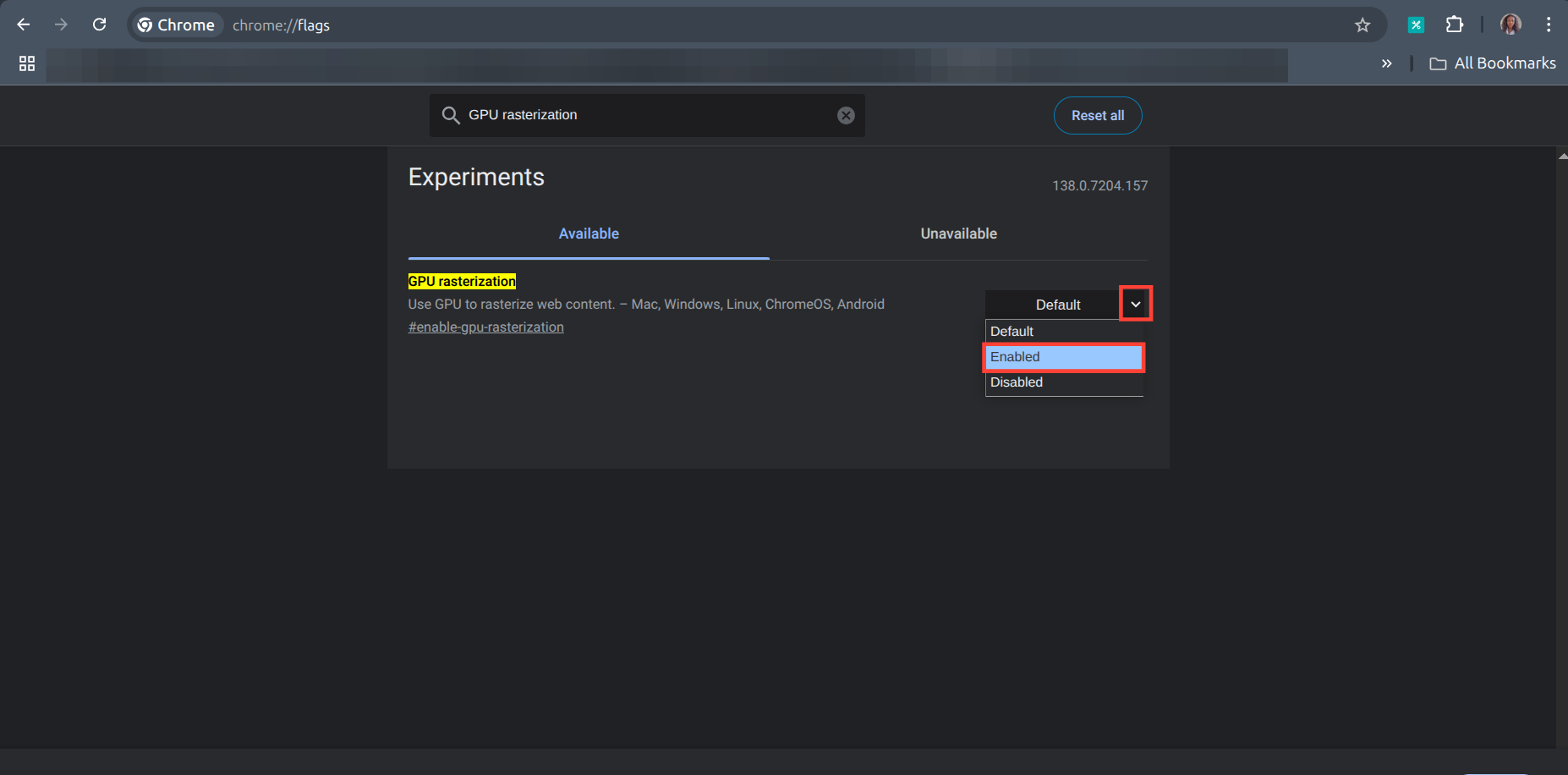Expand the GPU rasterization dropdown arrow
Image resolution: width=1568 pixels, height=775 pixels.
(x=1135, y=304)
